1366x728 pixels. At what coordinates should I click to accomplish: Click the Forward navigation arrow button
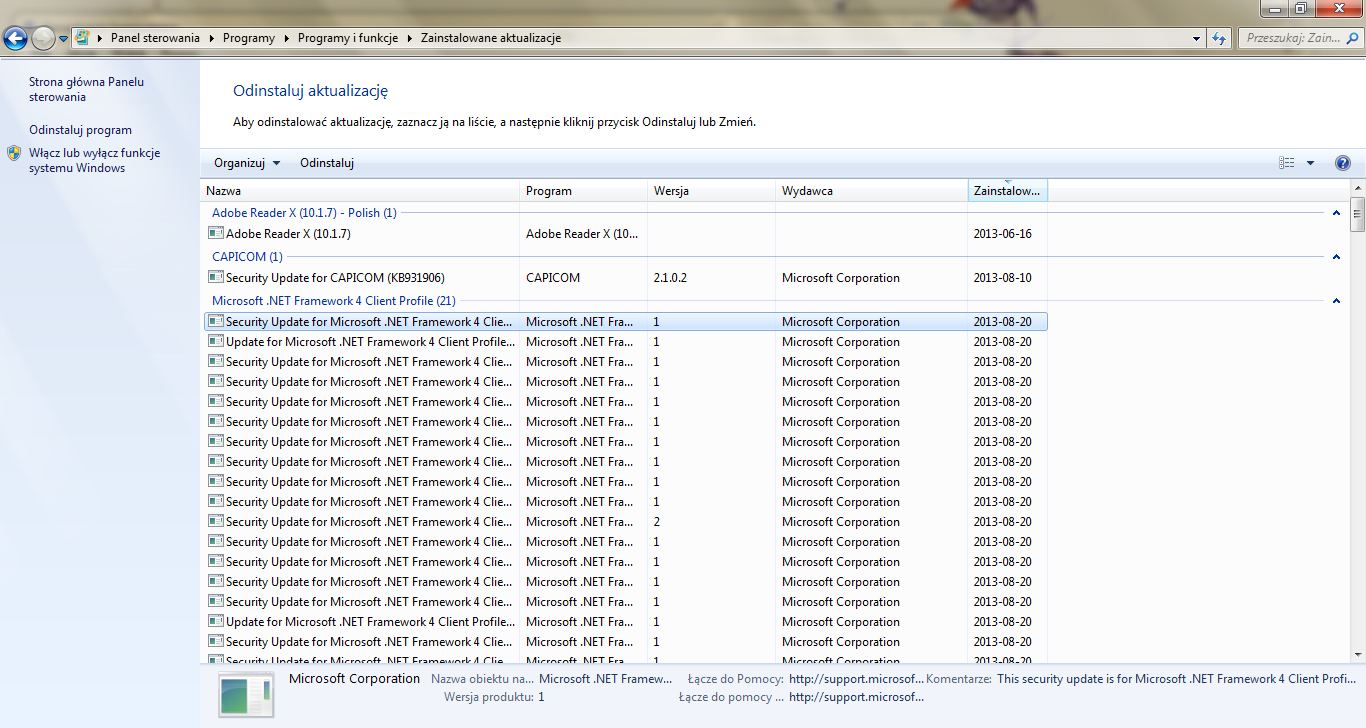(43, 38)
